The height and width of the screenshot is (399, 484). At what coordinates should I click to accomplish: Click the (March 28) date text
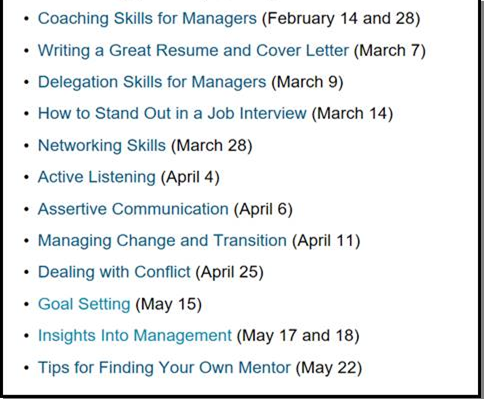pyautogui.click(x=212, y=145)
